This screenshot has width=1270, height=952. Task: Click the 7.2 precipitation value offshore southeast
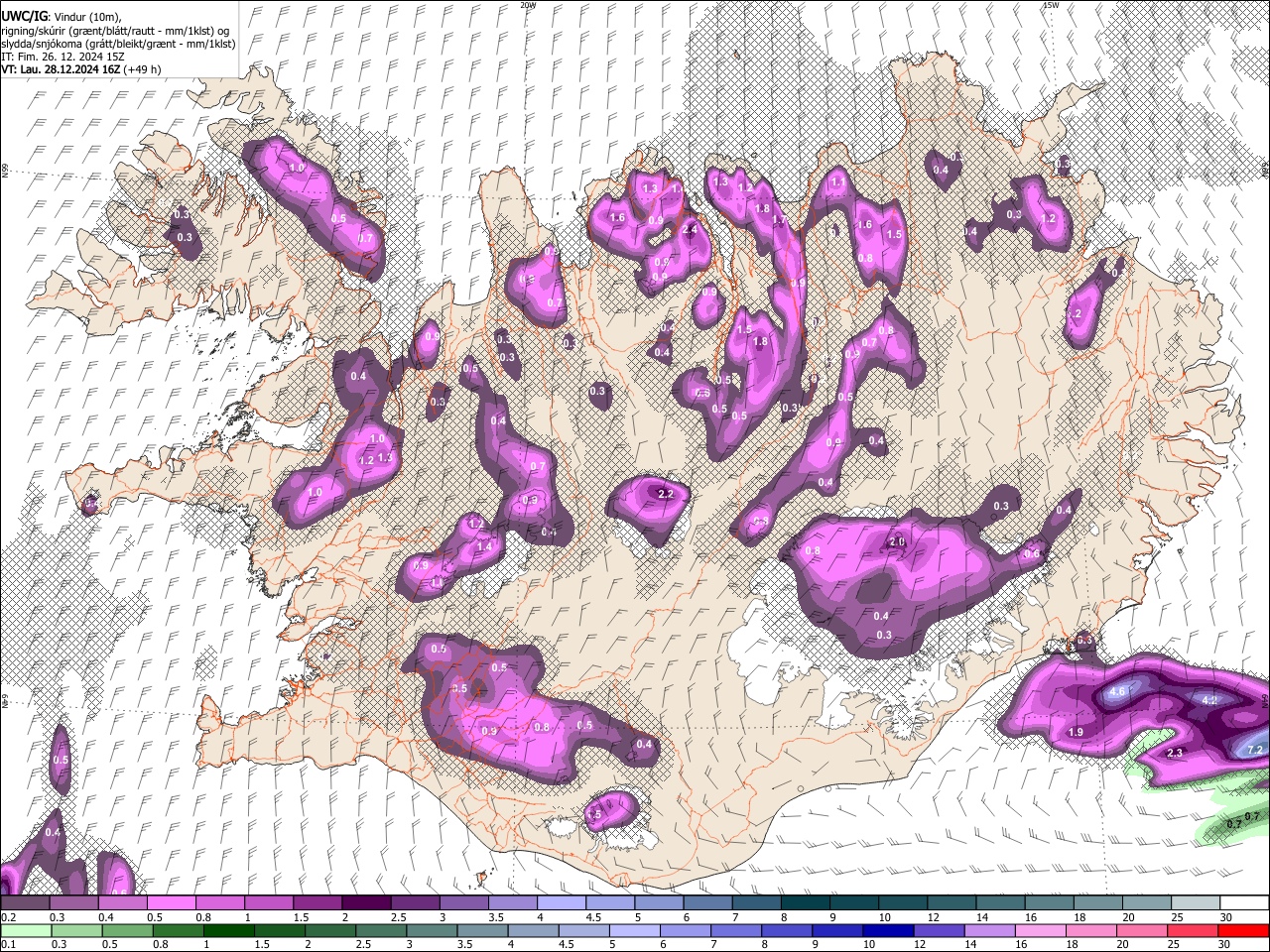coord(1253,750)
